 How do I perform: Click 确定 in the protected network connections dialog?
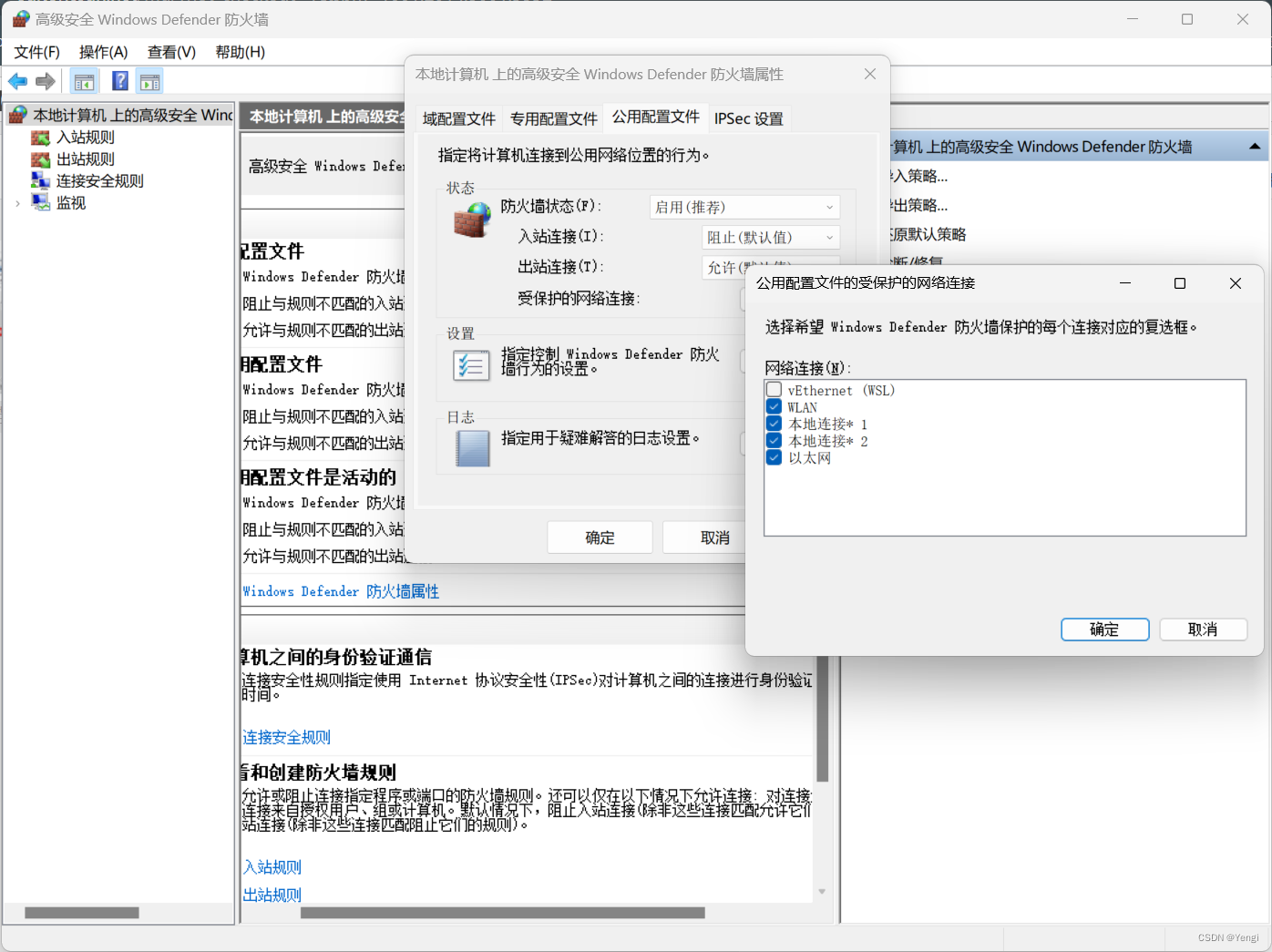1105,630
